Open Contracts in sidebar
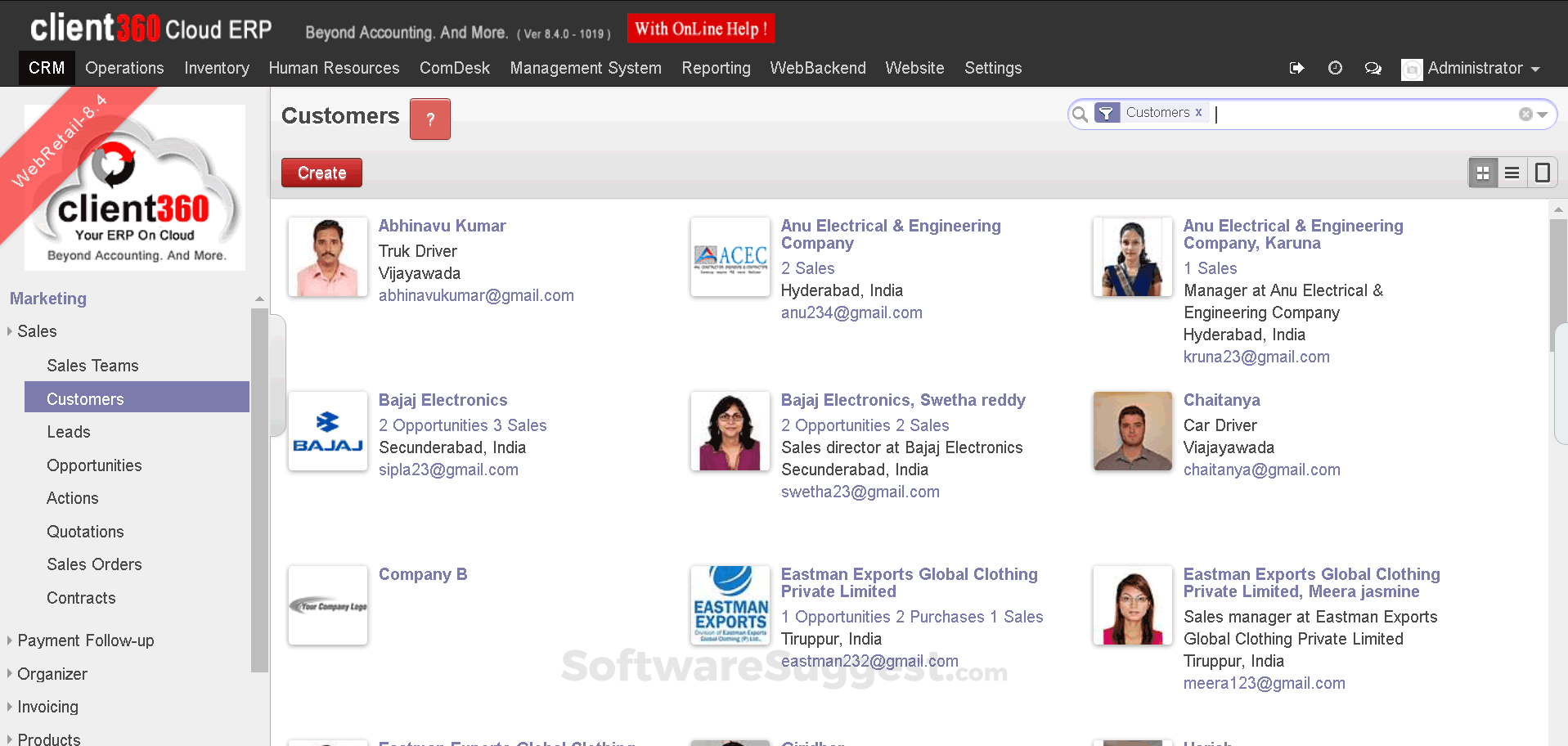The height and width of the screenshot is (746, 1568). pyautogui.click(x=81, y=598)
